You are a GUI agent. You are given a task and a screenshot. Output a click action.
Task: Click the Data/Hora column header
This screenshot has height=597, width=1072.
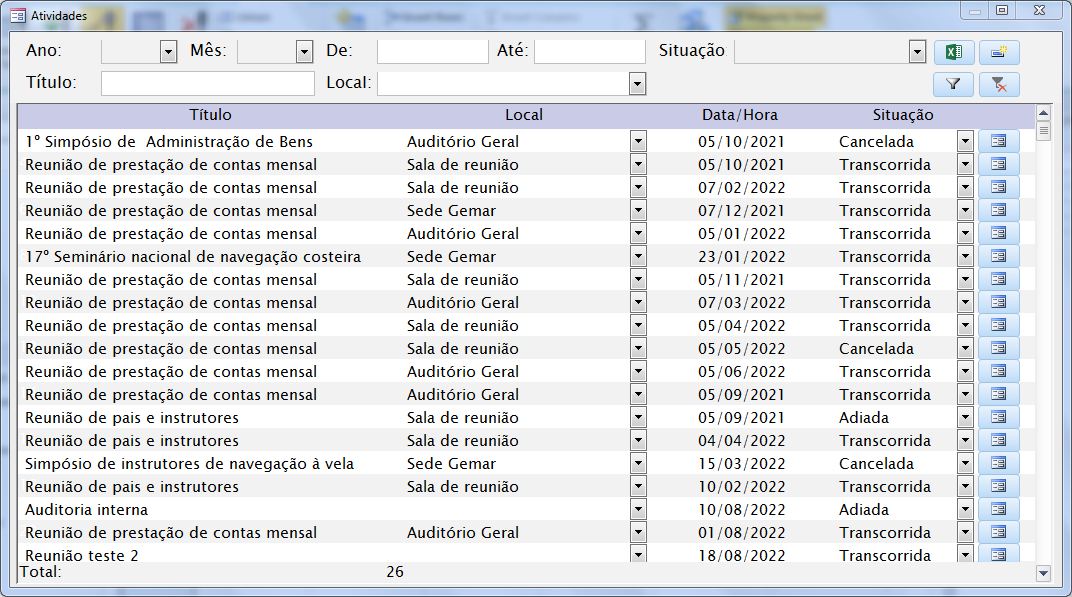[x=739, y=115]
